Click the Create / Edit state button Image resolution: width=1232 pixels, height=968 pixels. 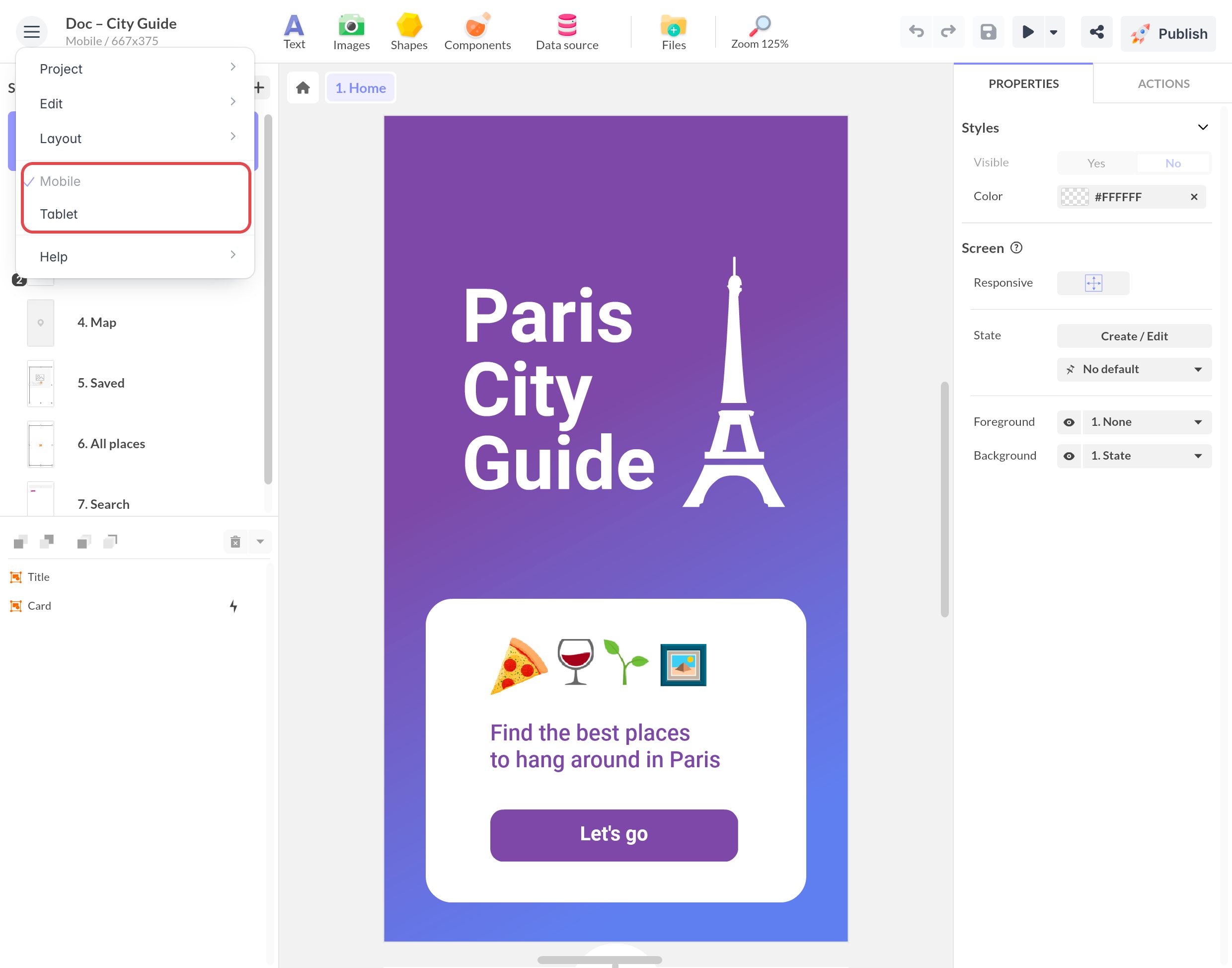1134,336
